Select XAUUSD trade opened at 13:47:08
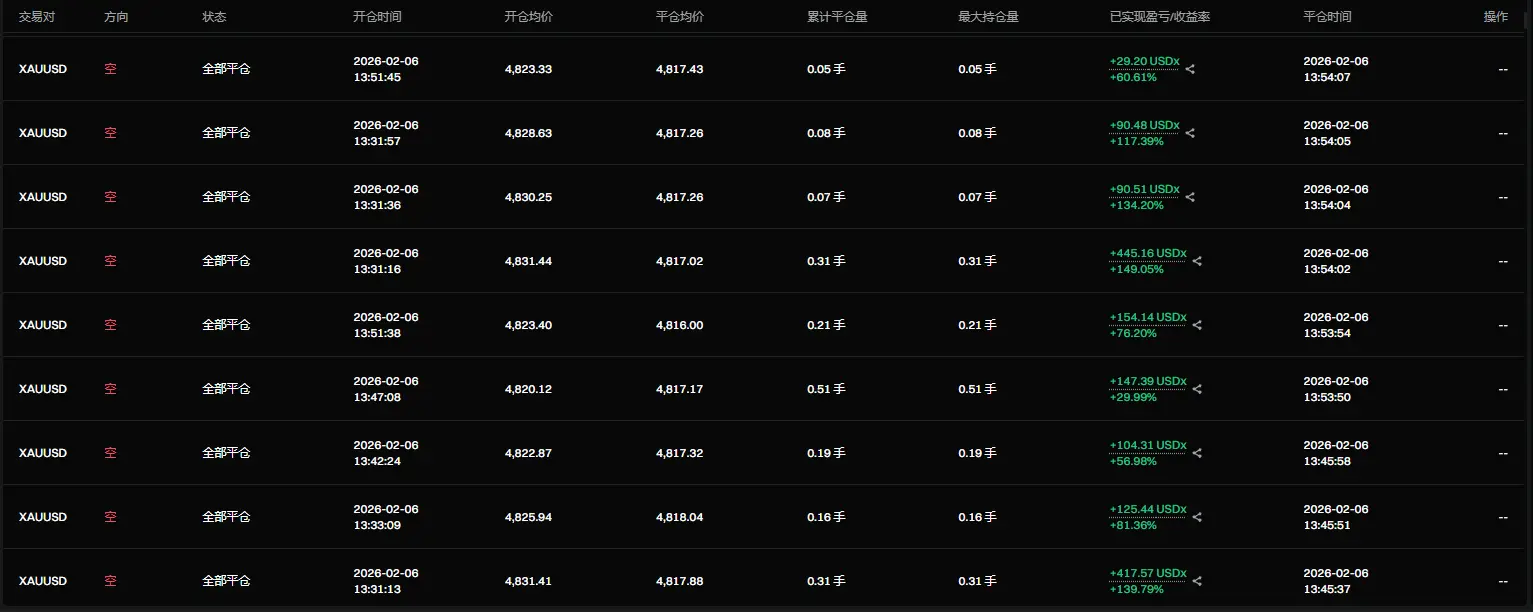This screenshot has width=1533, height=612. (43, 389)
